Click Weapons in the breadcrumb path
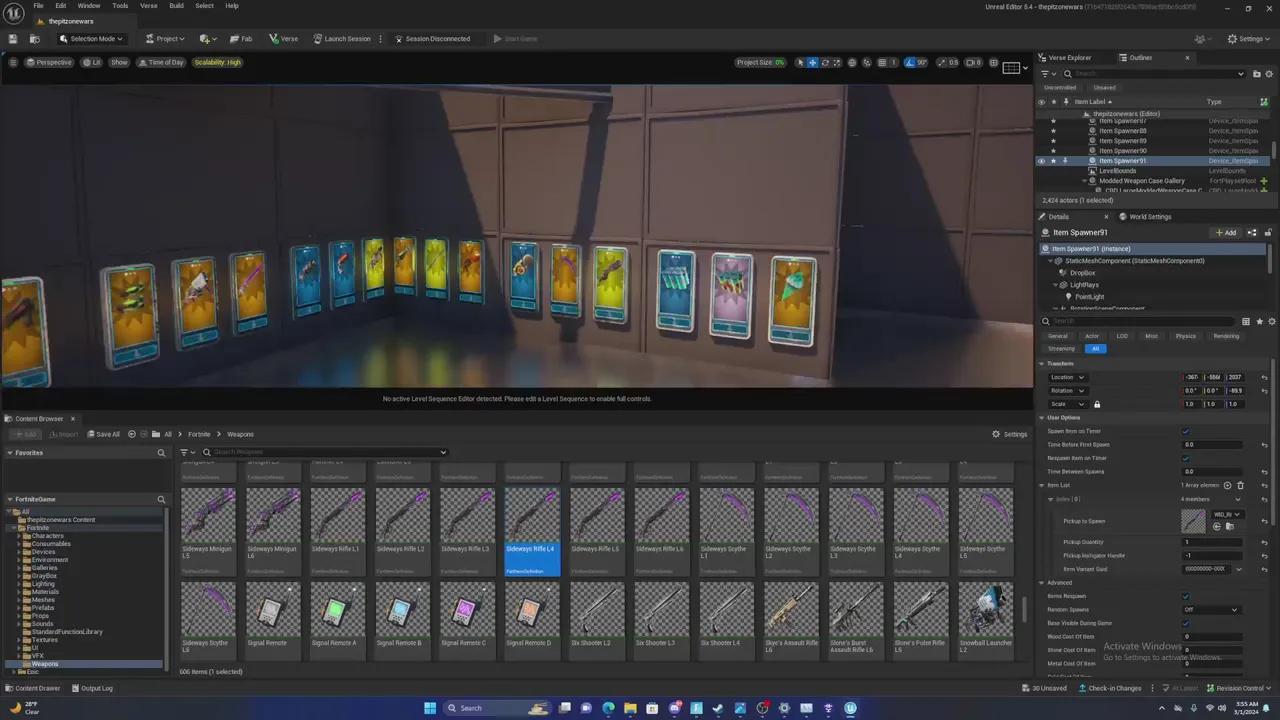Viewport: 1280px width, 720px height. coord(240,434)
